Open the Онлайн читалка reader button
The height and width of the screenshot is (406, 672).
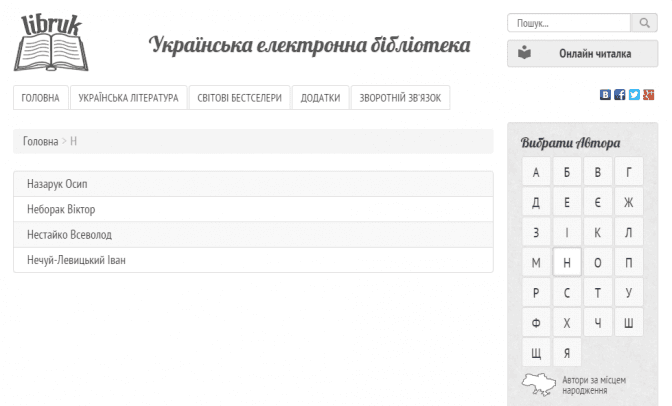pyautogui.click(x=582, y=54)
